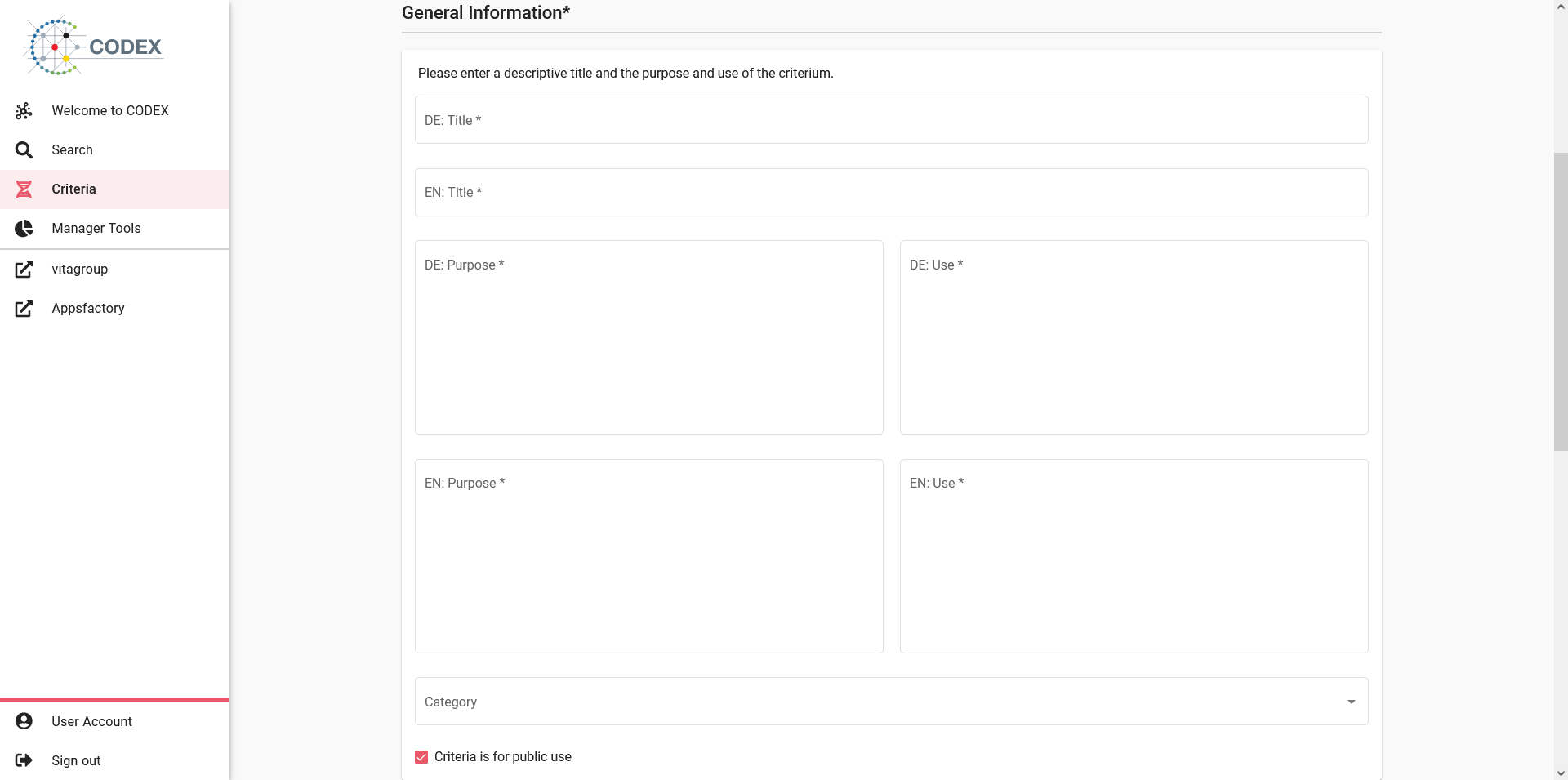Click the 'Please enter a descriptive title' instruction text

pyautogui.click(x=626, y=73)
